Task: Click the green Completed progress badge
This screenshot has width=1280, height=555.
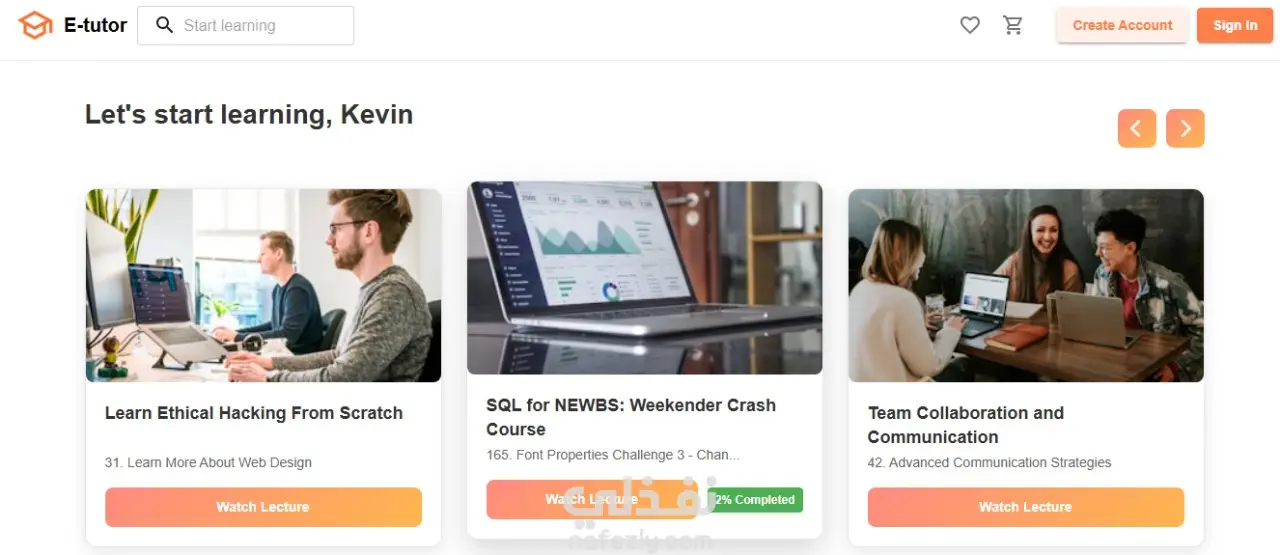Action: click(757, 500)
